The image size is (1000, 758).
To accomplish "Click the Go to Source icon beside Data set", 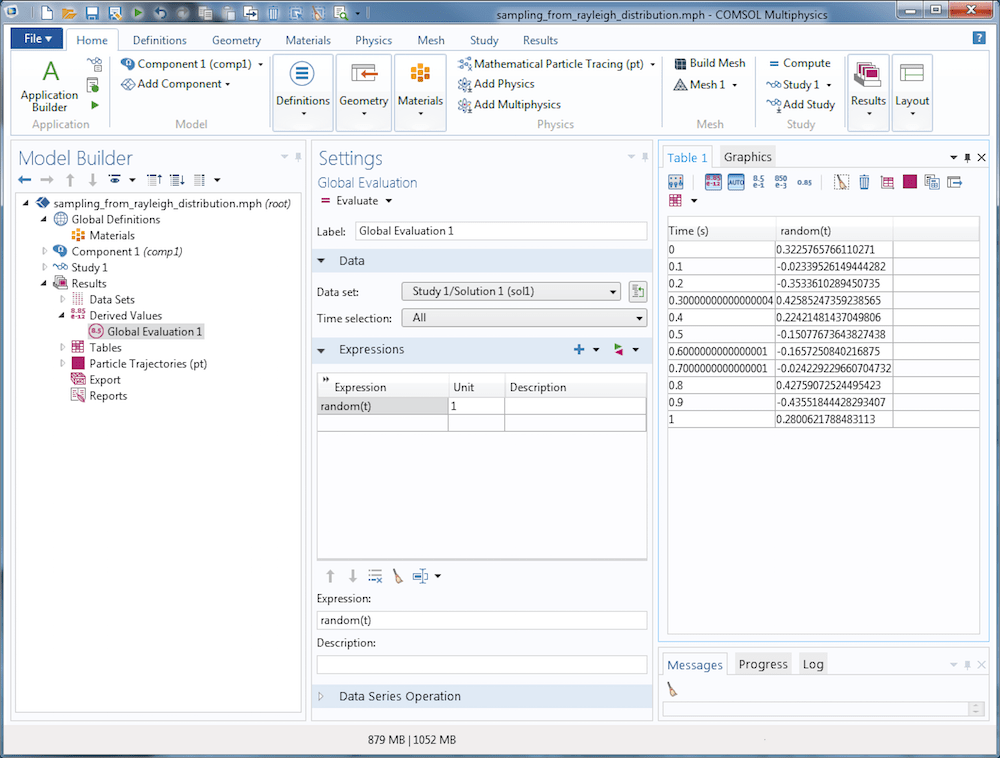I will click(637, 292).
